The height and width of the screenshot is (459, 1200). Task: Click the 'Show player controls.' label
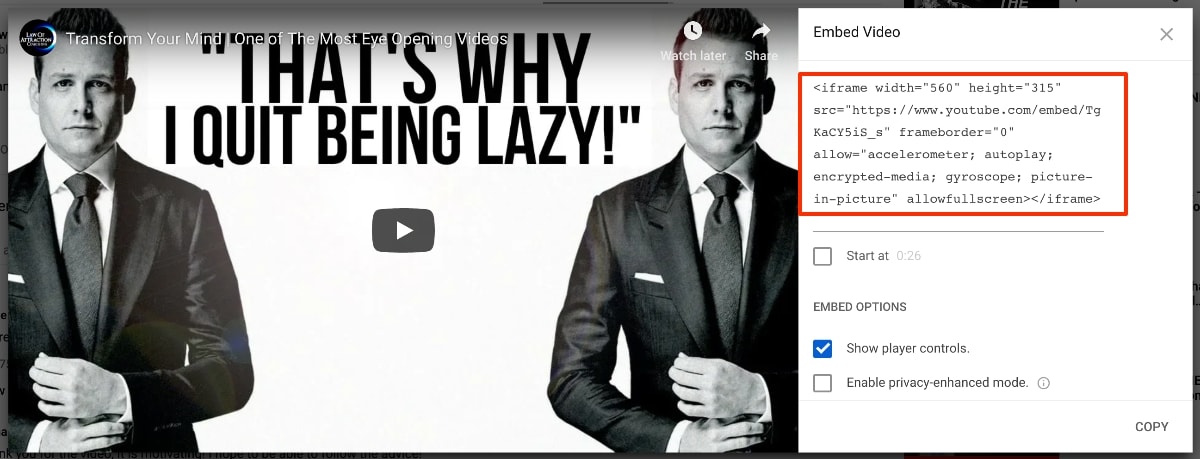pos(908,348)
